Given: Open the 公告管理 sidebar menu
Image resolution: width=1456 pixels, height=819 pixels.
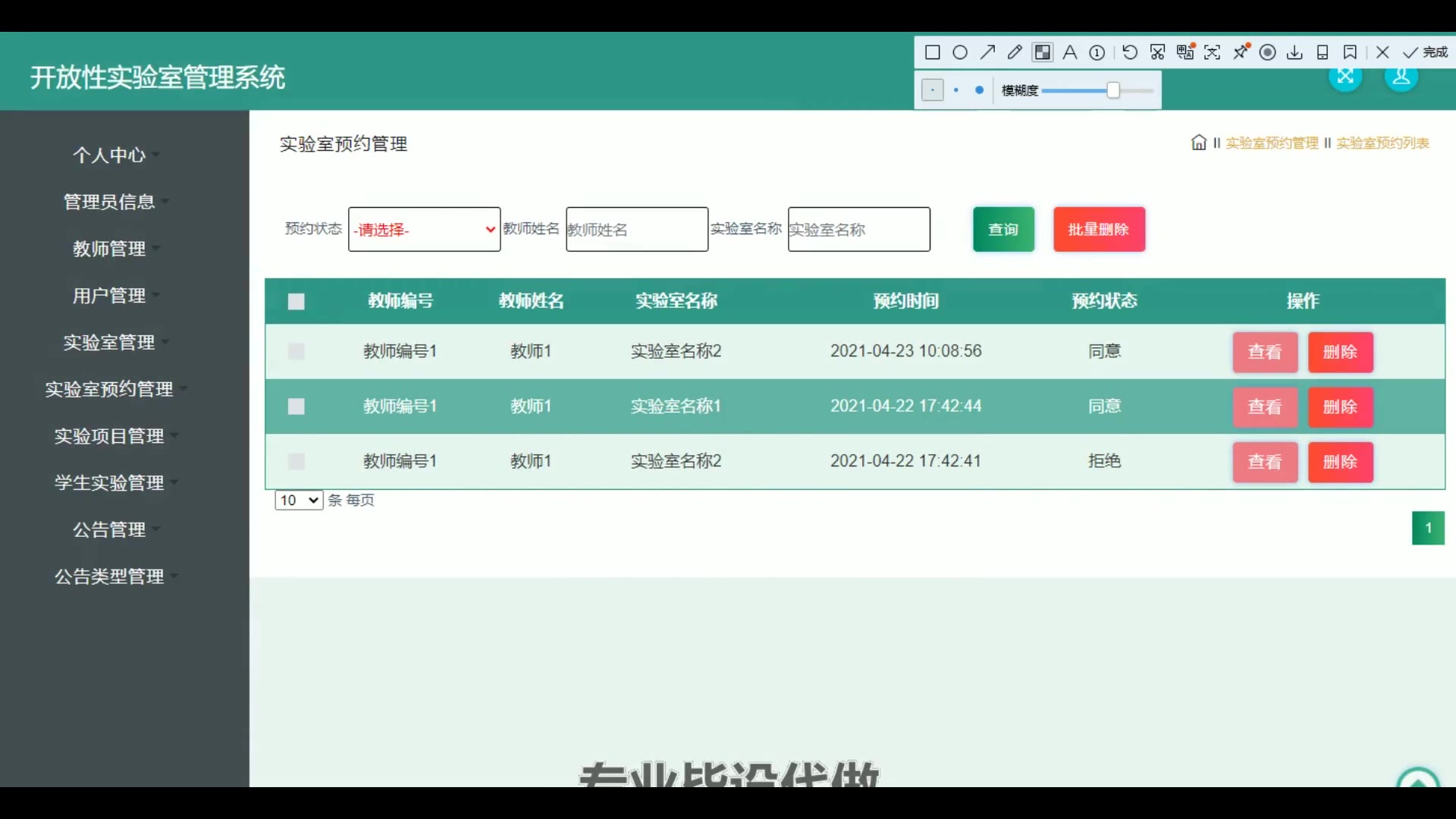Looking at the screenshot, I should (x=109, y=530).
